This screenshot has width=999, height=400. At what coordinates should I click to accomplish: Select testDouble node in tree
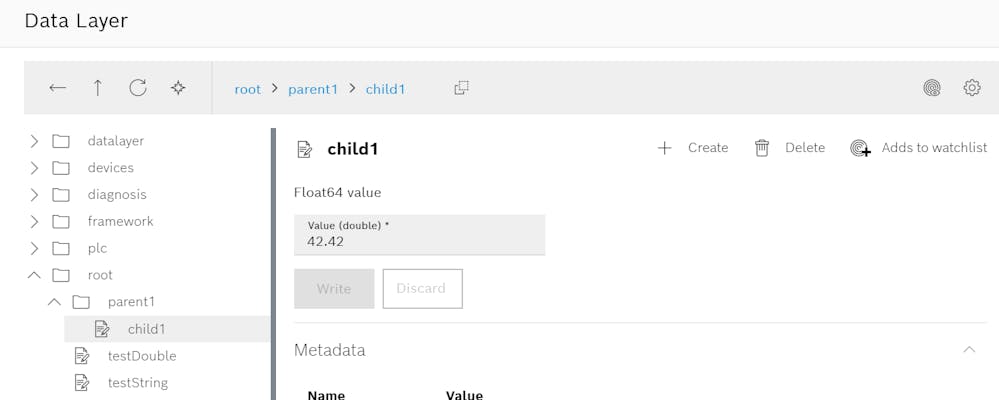(141, 356)
